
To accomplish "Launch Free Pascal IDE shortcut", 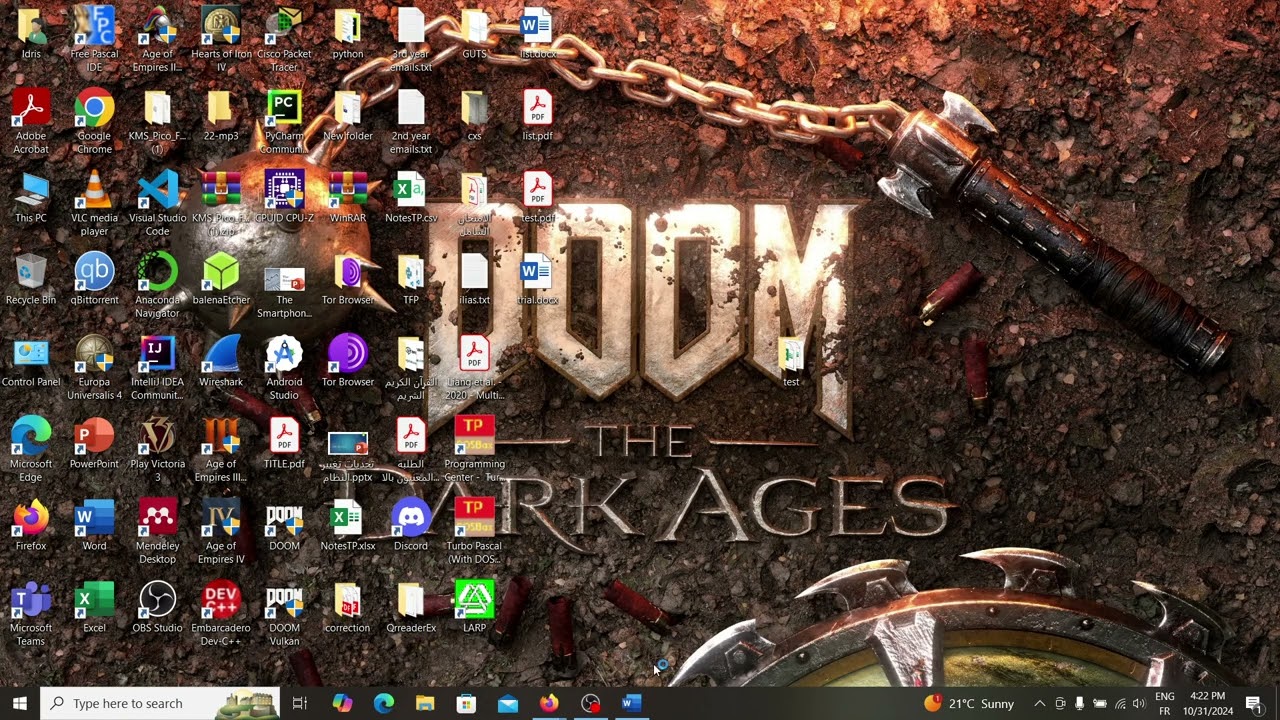I will click(94, 39).
